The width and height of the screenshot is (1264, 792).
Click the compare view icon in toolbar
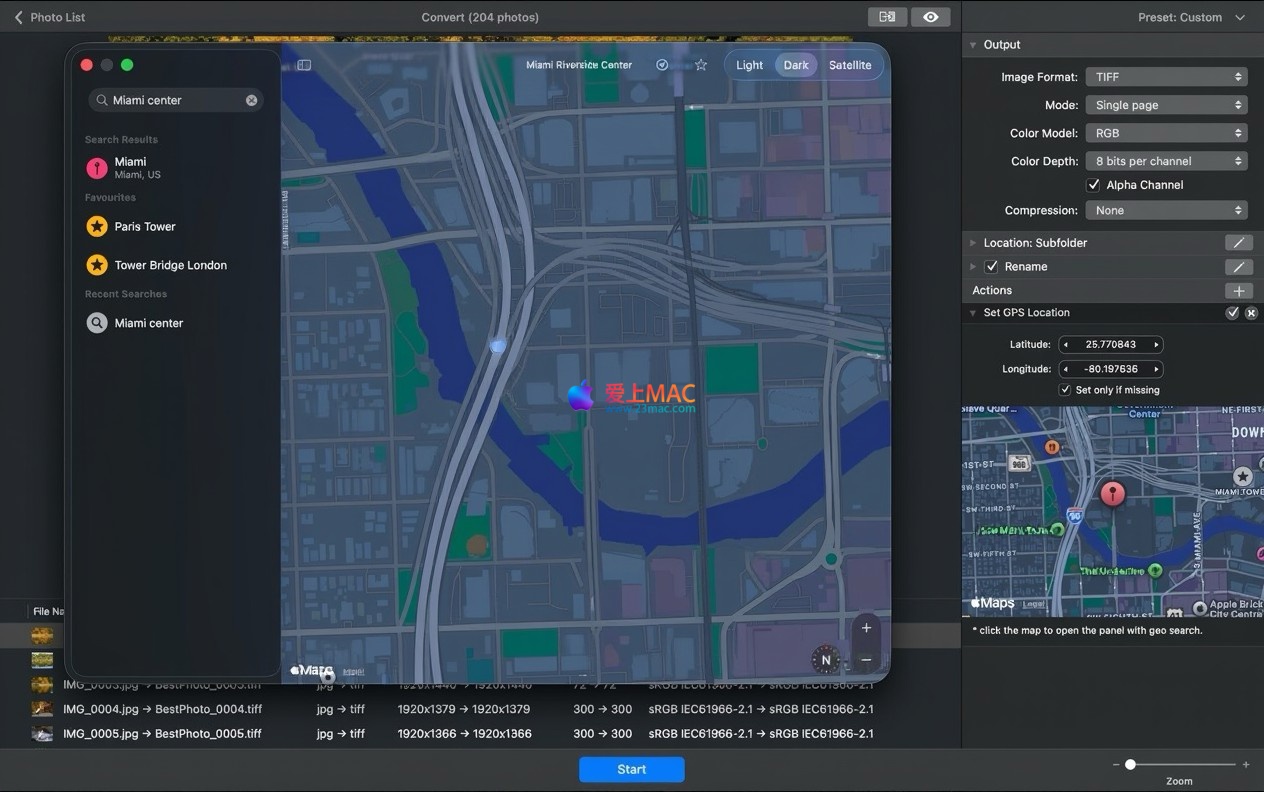[887, 17]
